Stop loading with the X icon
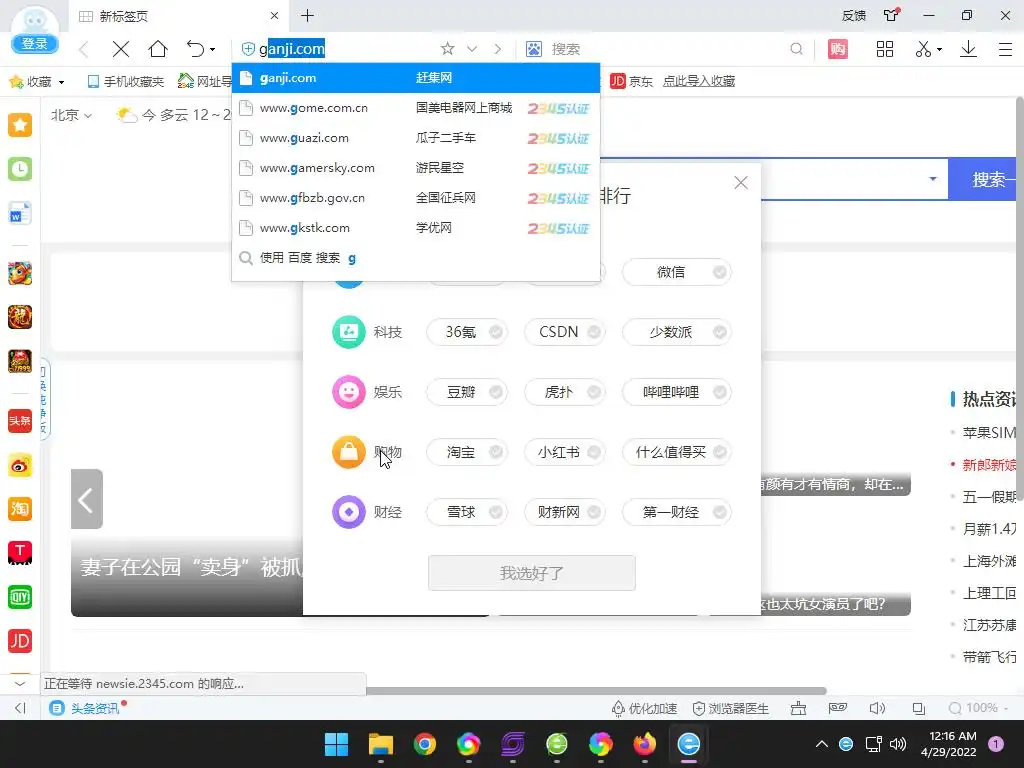1024x768 pixels. (121, 49)
